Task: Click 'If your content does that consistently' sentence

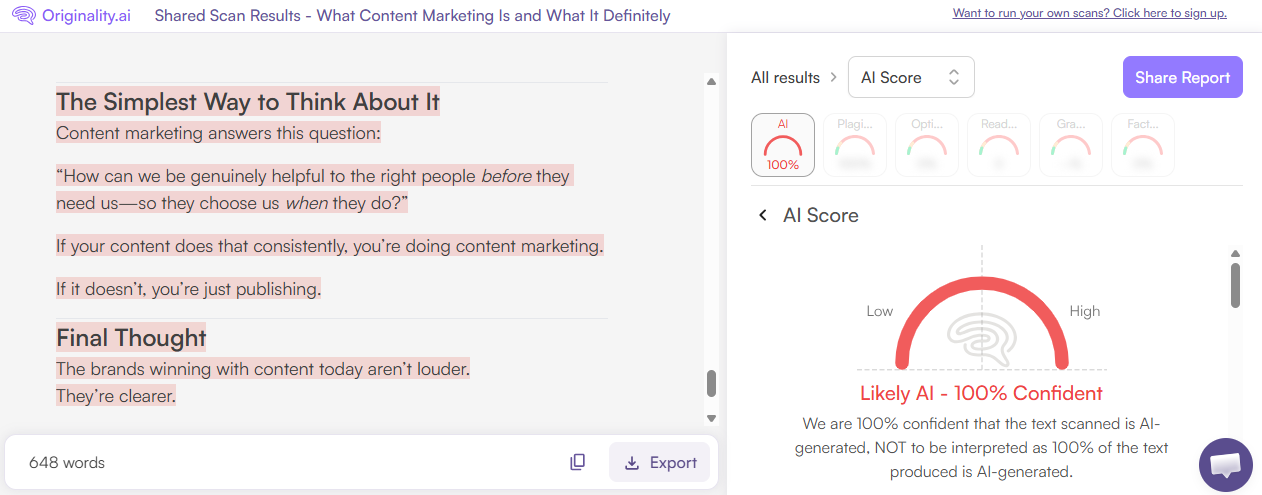Action: coord(330,246)
